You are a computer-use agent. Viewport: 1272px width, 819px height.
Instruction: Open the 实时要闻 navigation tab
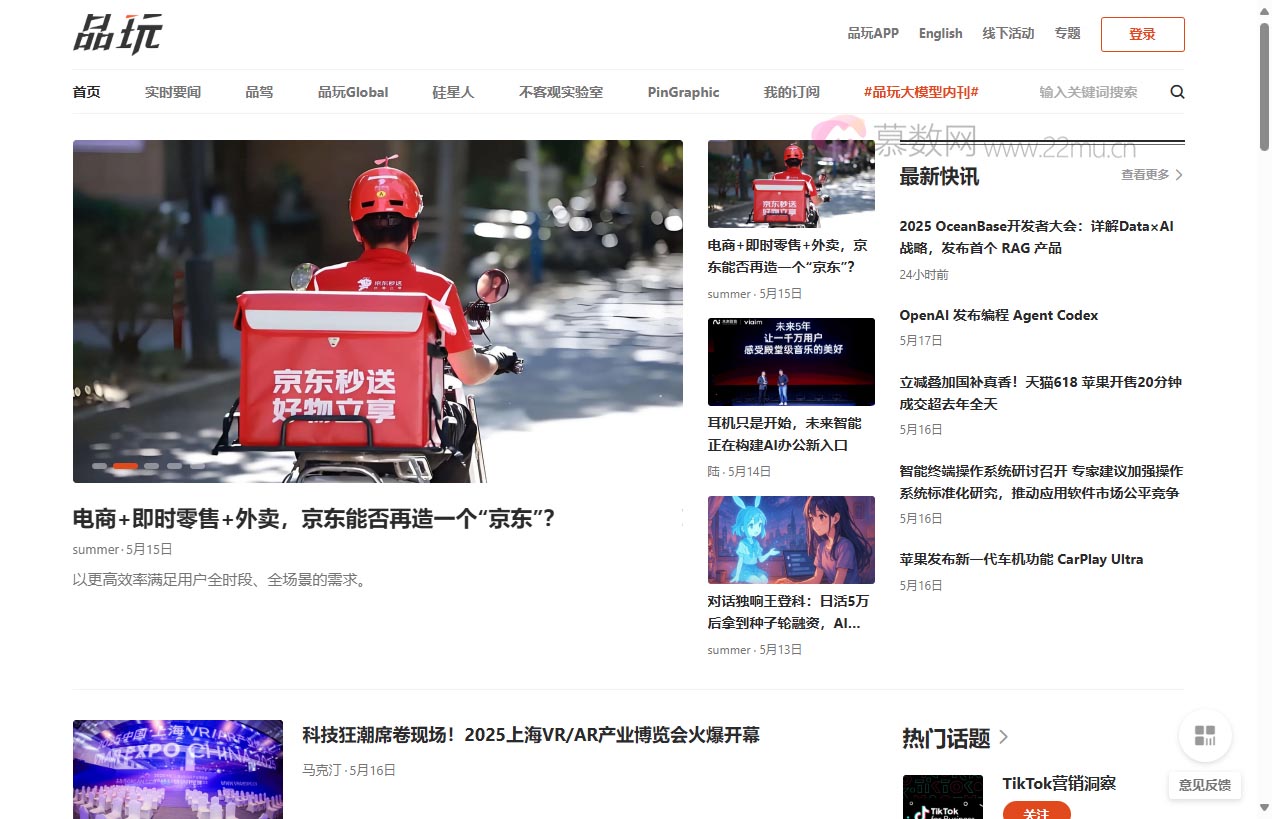point(173,92)
